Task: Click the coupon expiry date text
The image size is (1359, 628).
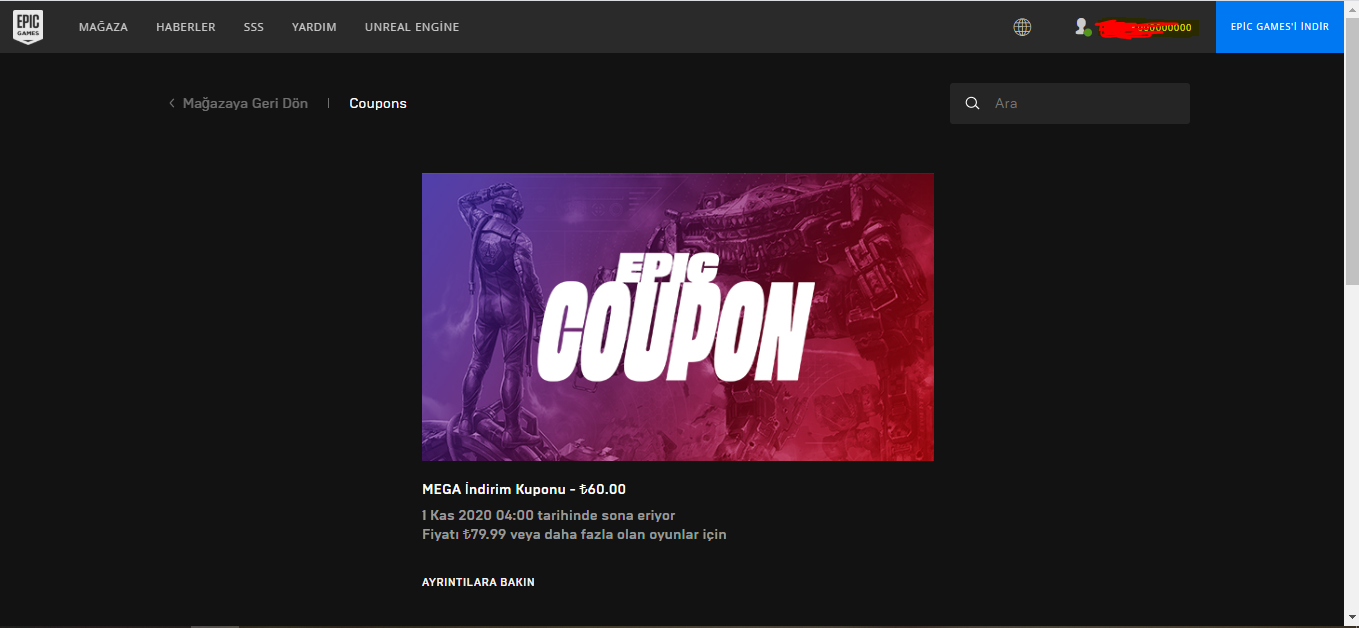Action: click(x=549, y=515)
